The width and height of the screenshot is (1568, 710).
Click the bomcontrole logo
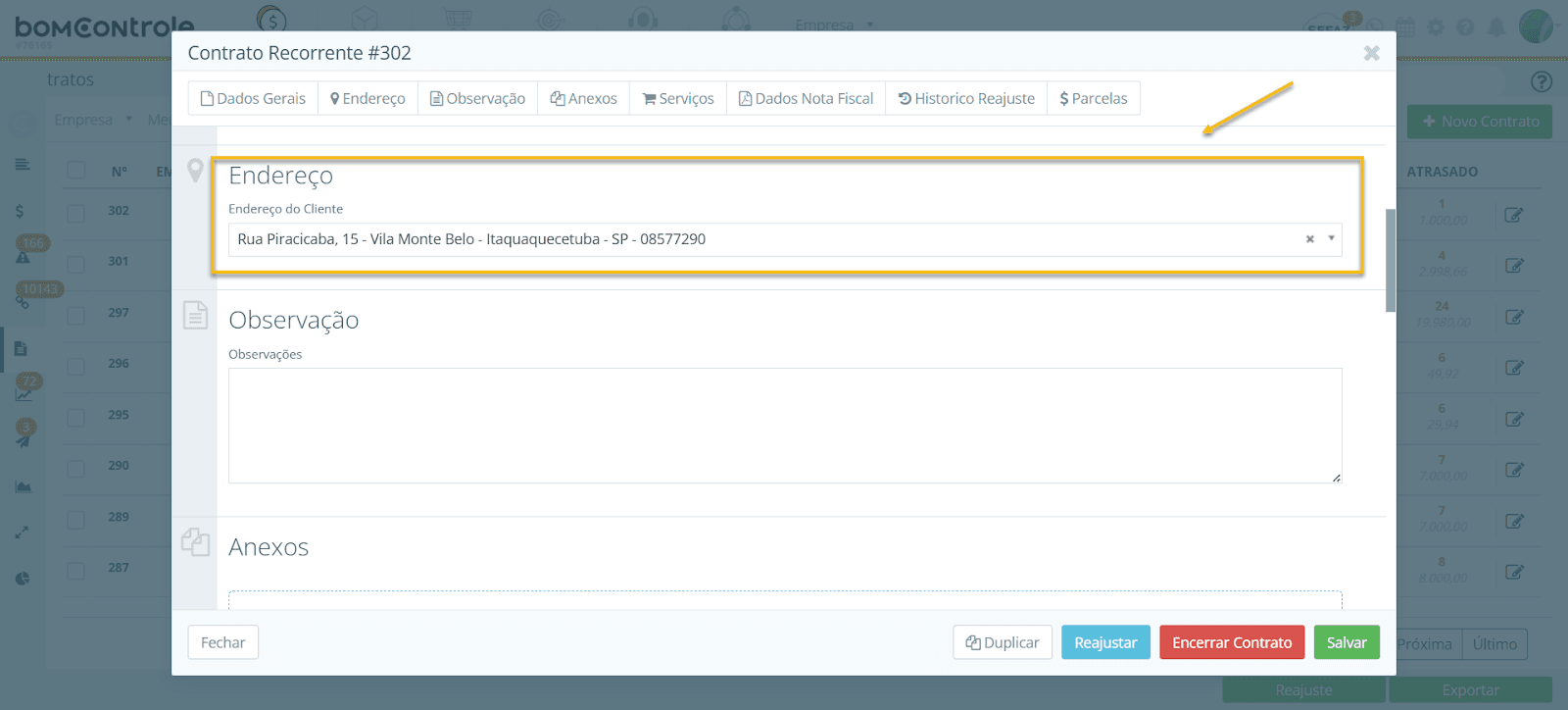click(104, 27)
